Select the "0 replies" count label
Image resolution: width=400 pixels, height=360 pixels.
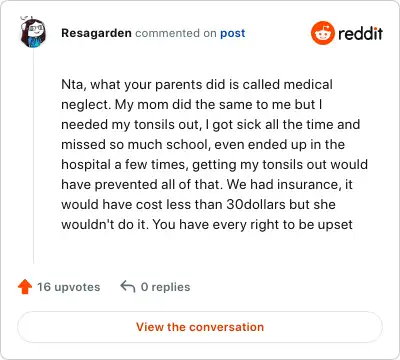165,287
